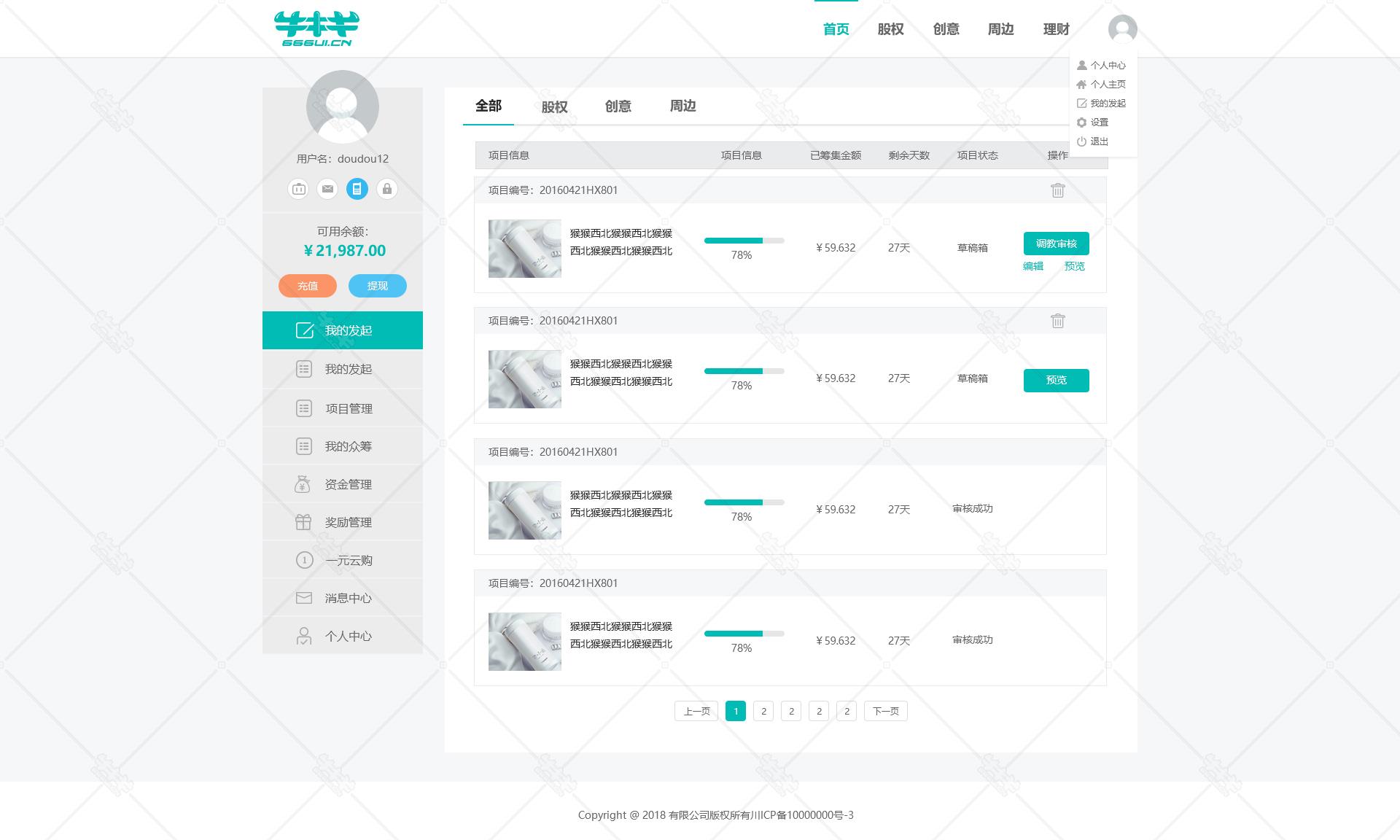Go to 首页 in the top navigation

tap(836, 29)
